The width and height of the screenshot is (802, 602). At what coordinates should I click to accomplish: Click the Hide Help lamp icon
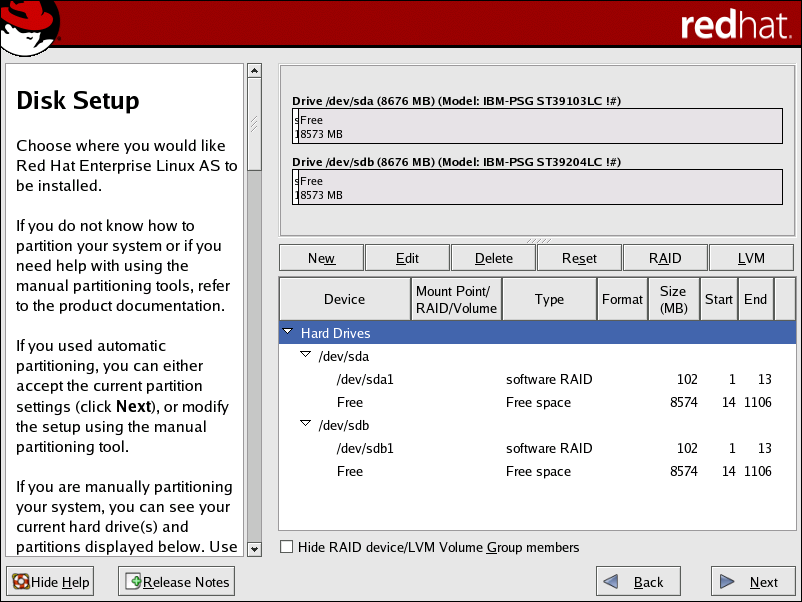point(20,581)
